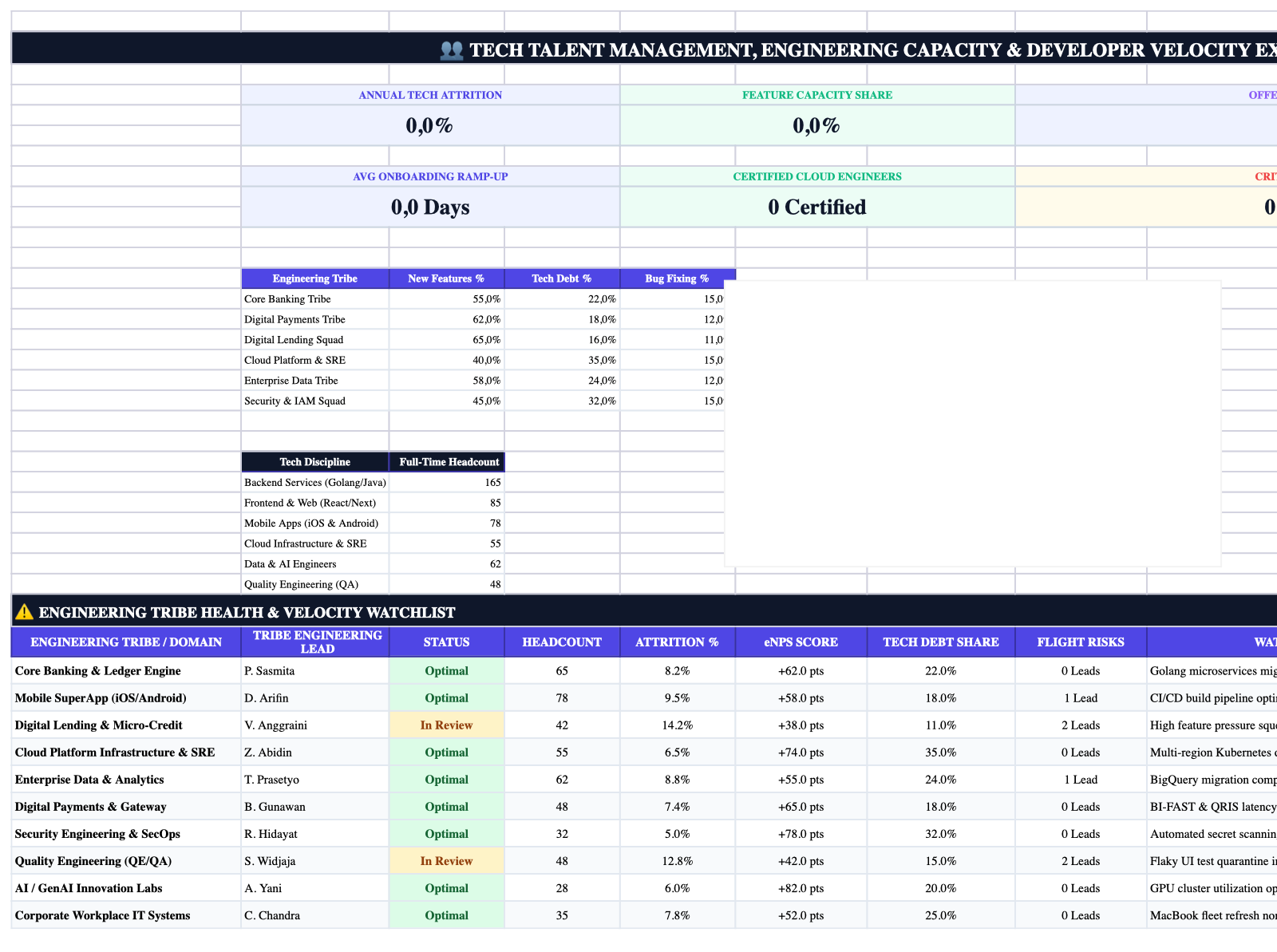Click Enterprise Data & Analytics headcount 62
The width and height of the screenshot is (1277, 952).
coord(562,780)
